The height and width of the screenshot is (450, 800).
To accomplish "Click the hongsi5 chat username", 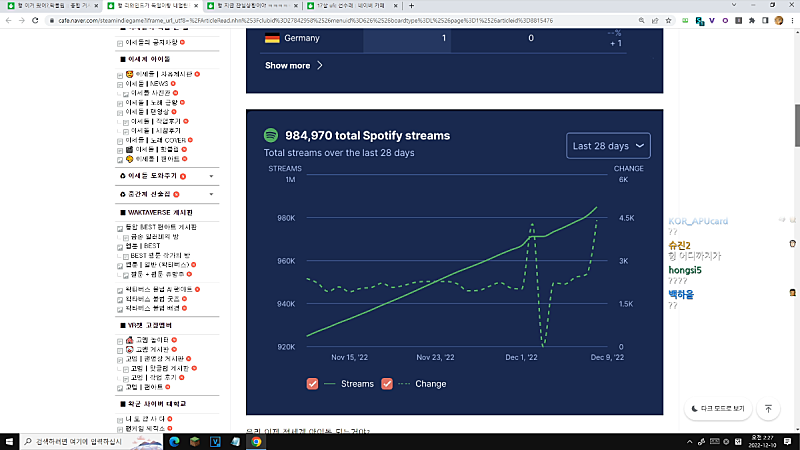I will [685, 270].
